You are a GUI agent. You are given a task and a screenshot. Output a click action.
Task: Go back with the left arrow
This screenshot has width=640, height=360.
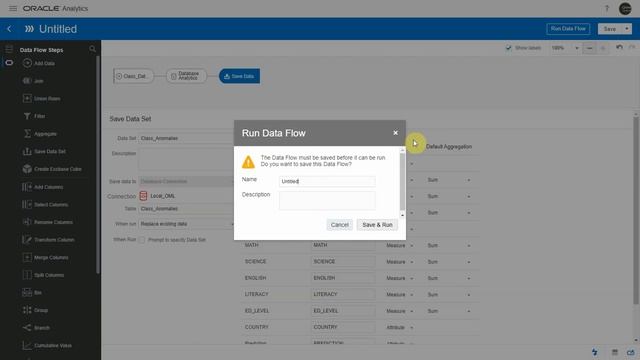(9, 29)
